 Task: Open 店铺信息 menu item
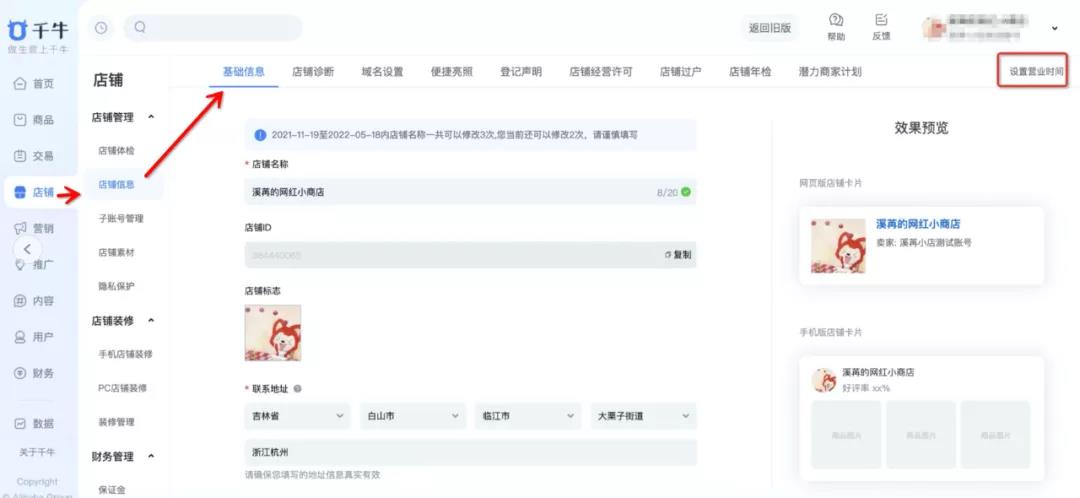(116, 185)
